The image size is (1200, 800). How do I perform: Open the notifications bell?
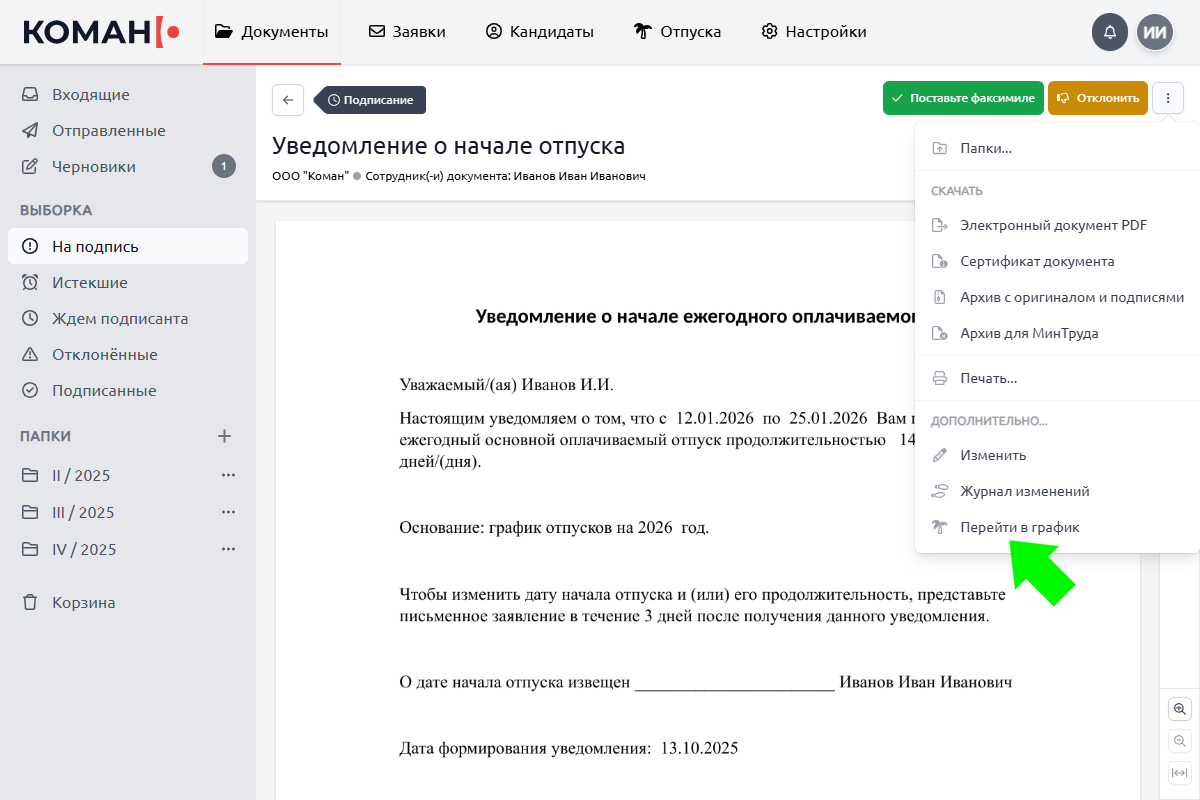(1110, 32)
